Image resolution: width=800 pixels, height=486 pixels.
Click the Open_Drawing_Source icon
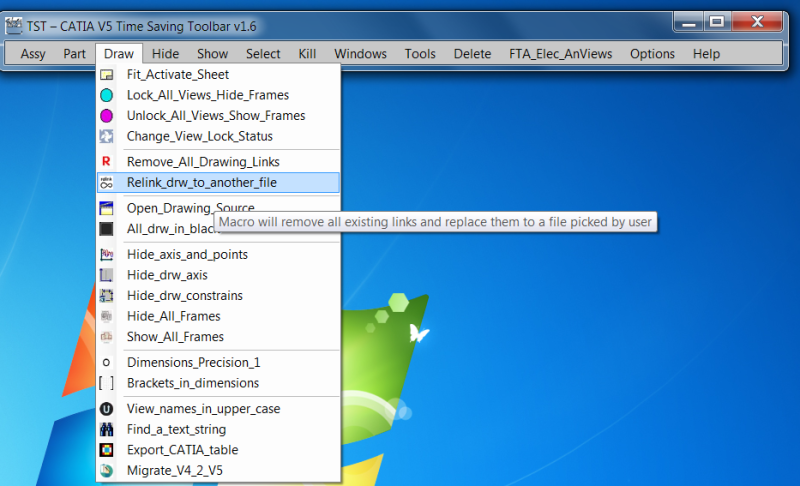pyautogui.click(x=107, y=208)
